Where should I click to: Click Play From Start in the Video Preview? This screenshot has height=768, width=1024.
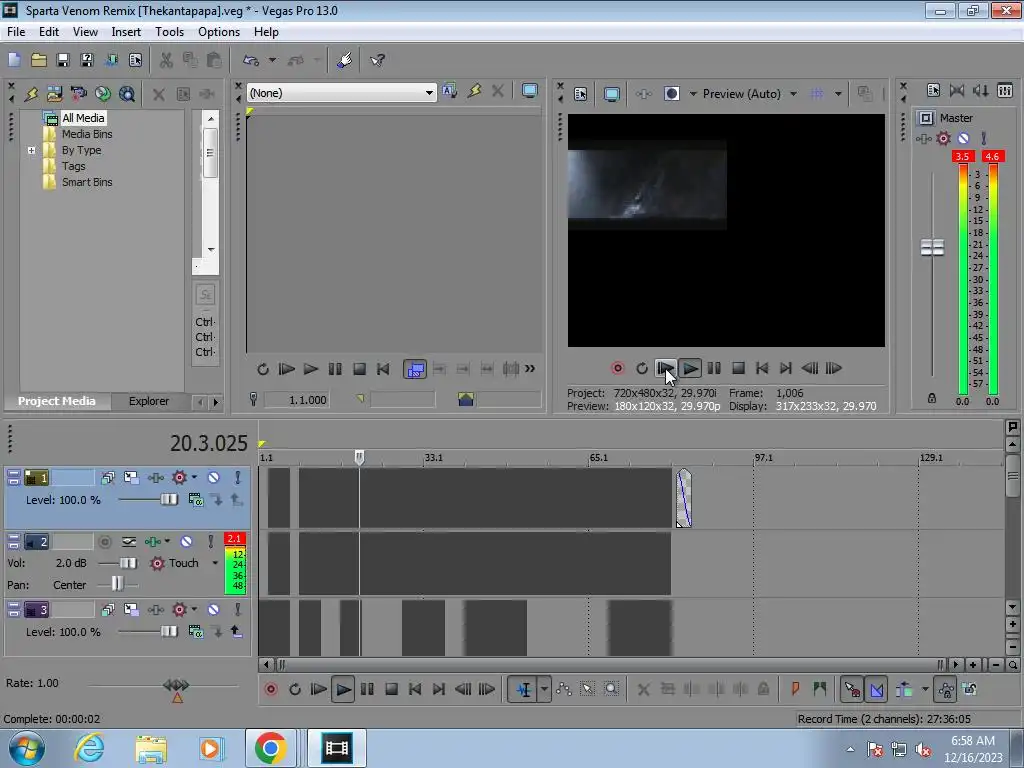click(665, 368)
